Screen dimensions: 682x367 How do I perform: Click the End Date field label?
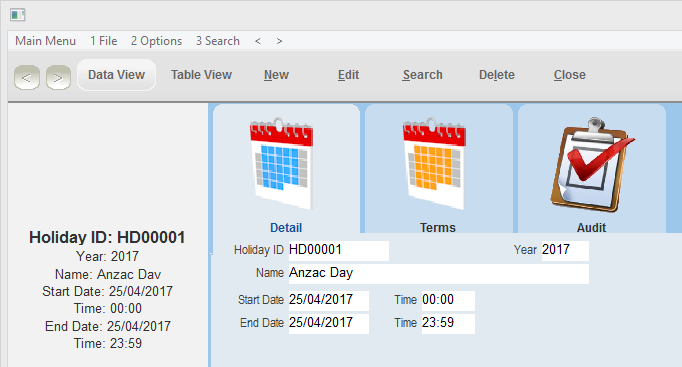click(x=262, y=323)
